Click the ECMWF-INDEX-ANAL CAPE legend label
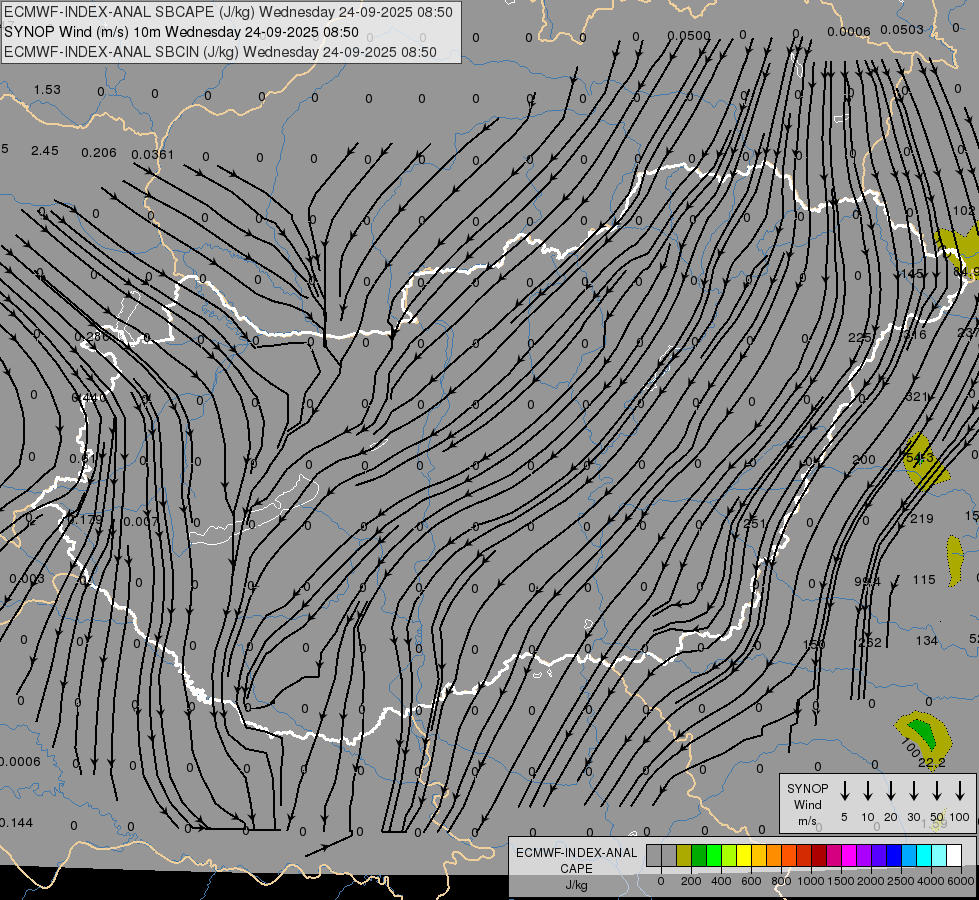The width and height of the screenshot is (979, 900). click(x=576, y=860)
